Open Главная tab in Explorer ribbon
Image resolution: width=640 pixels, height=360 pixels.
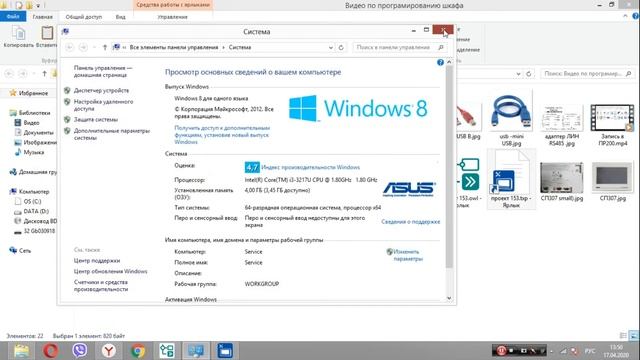(42, 17)
